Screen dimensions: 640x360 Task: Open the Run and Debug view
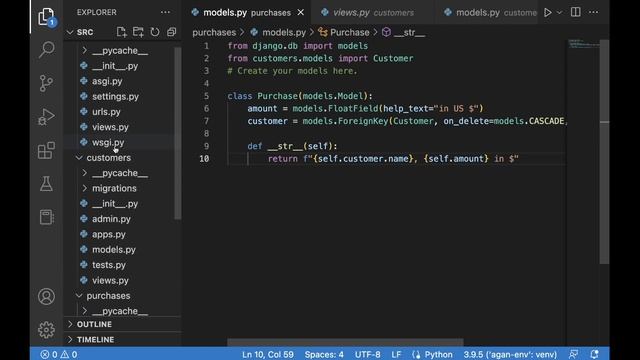46,117
